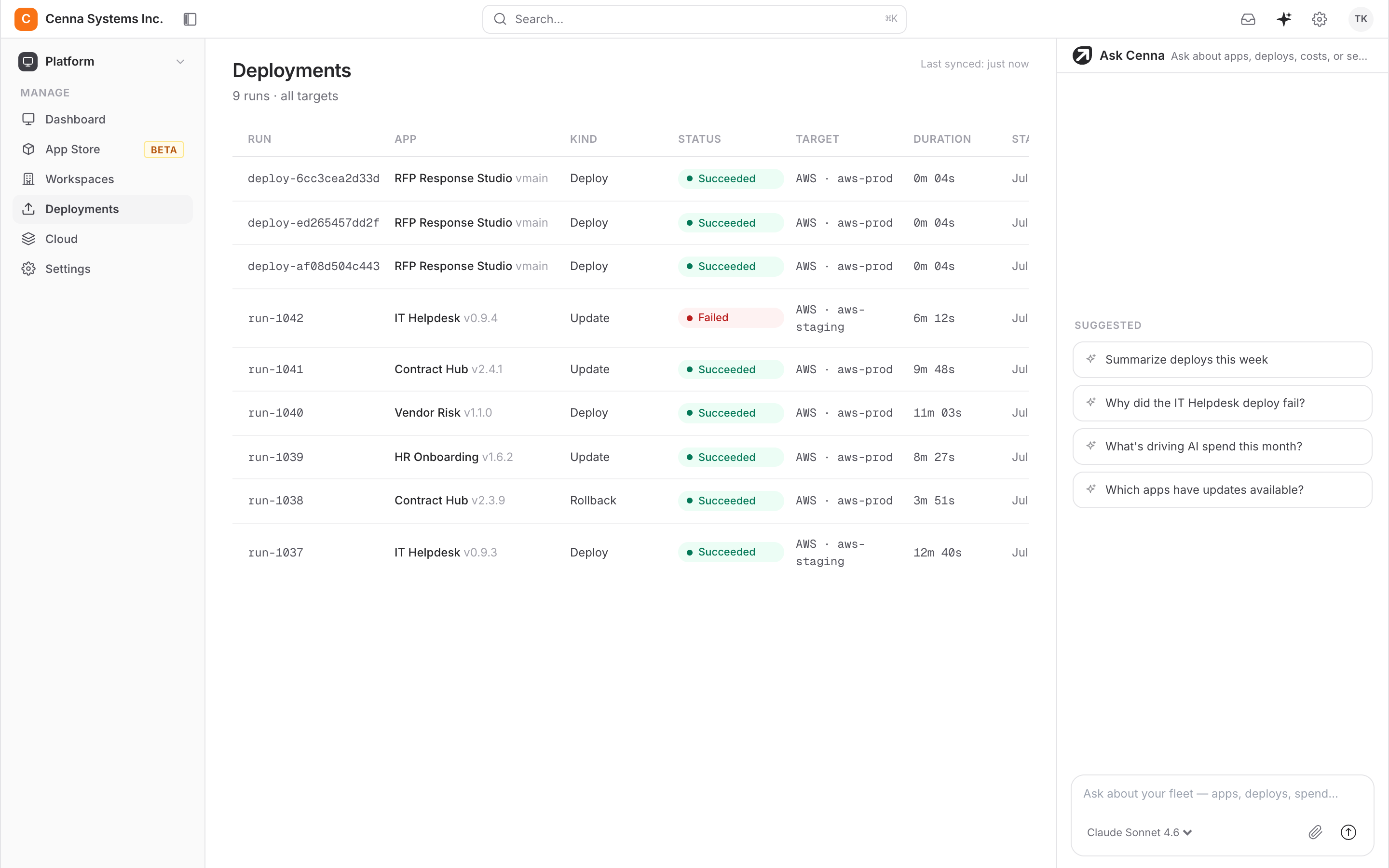Open App Store in the sidebar
The image size is (1389, 868).
pos(103,149)
